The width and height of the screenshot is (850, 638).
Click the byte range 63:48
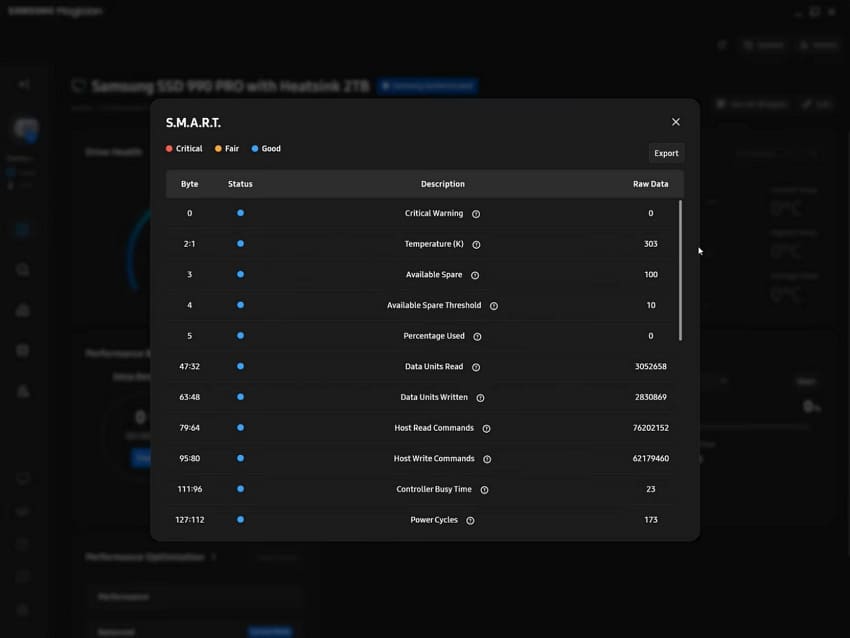point(189,397)
